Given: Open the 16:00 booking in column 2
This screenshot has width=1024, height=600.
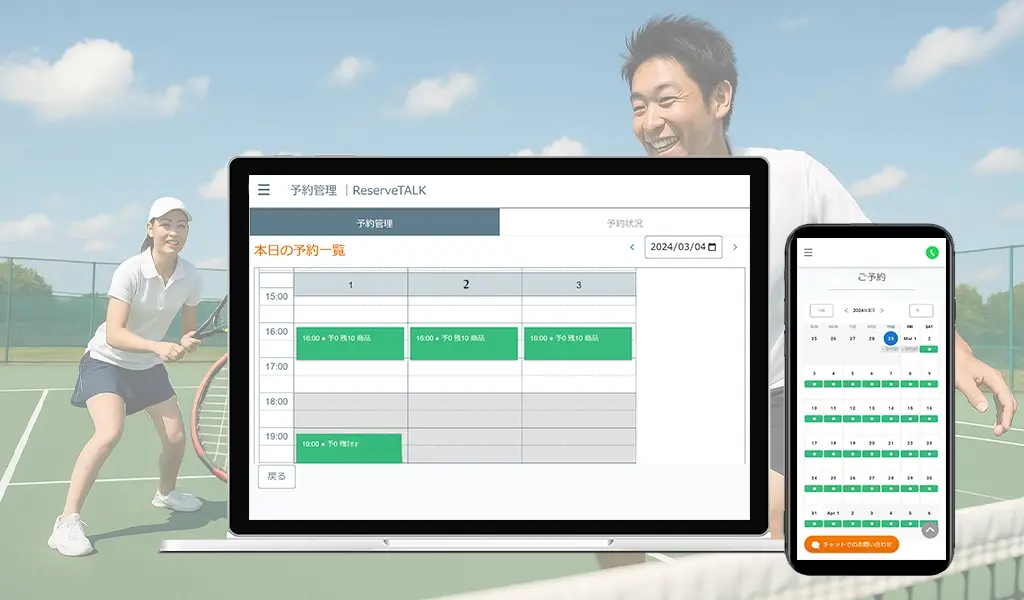Looking at the screenshot, I should pos(464,343).
